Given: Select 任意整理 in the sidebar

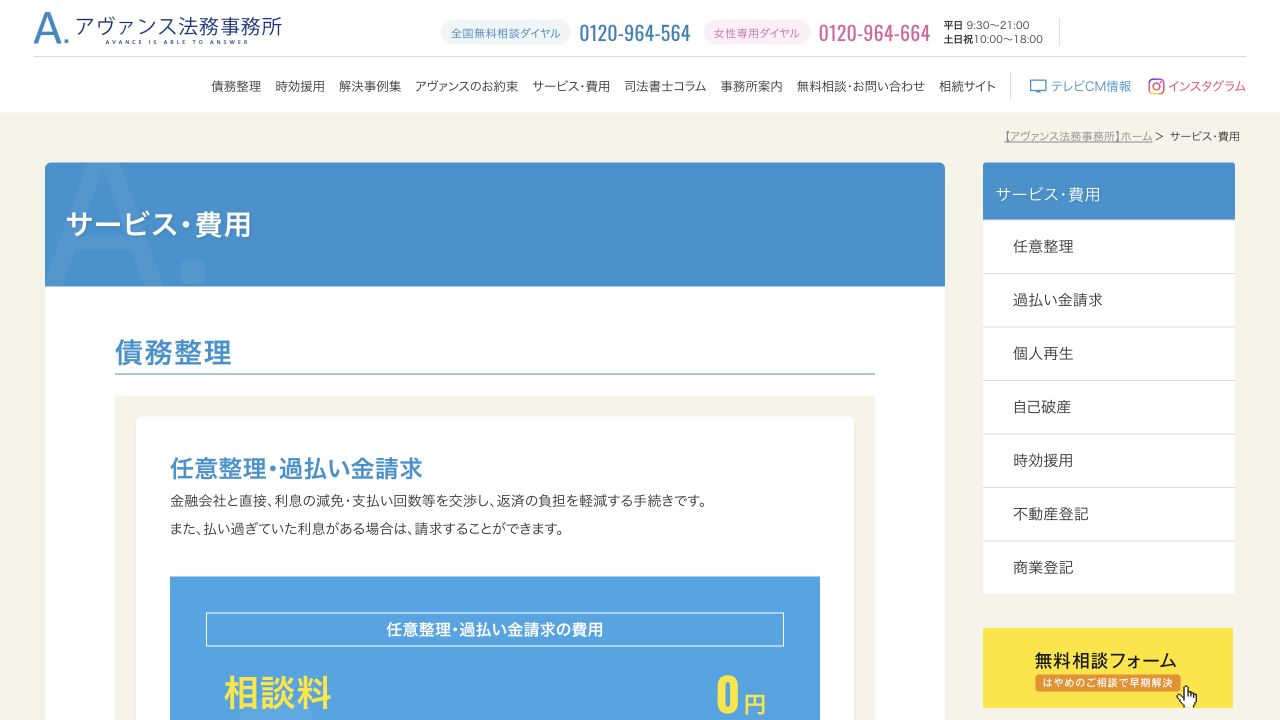Looking at the screenshot, I should pyautogui.click(x=1109, y=247).
